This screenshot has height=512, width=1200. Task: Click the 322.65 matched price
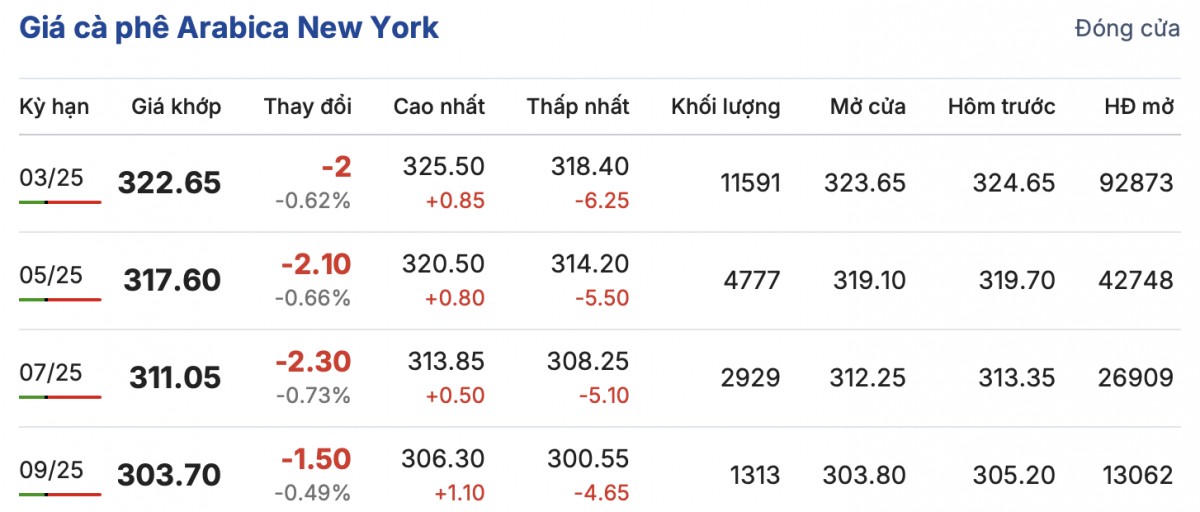[169, 183]
